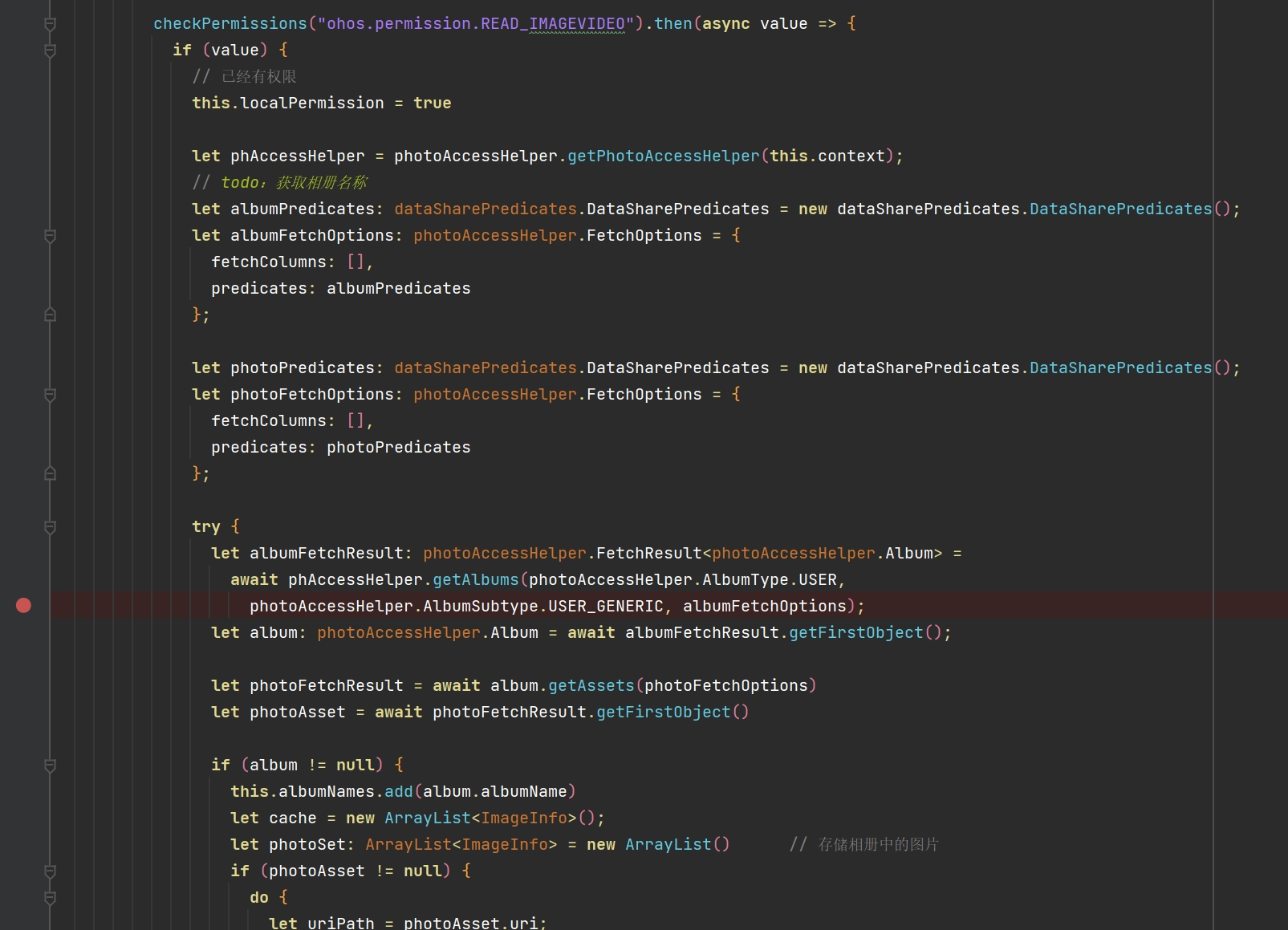Click the getAssets method call
The width and height of the screenshot is (1288, 930).
coord(591,686)
